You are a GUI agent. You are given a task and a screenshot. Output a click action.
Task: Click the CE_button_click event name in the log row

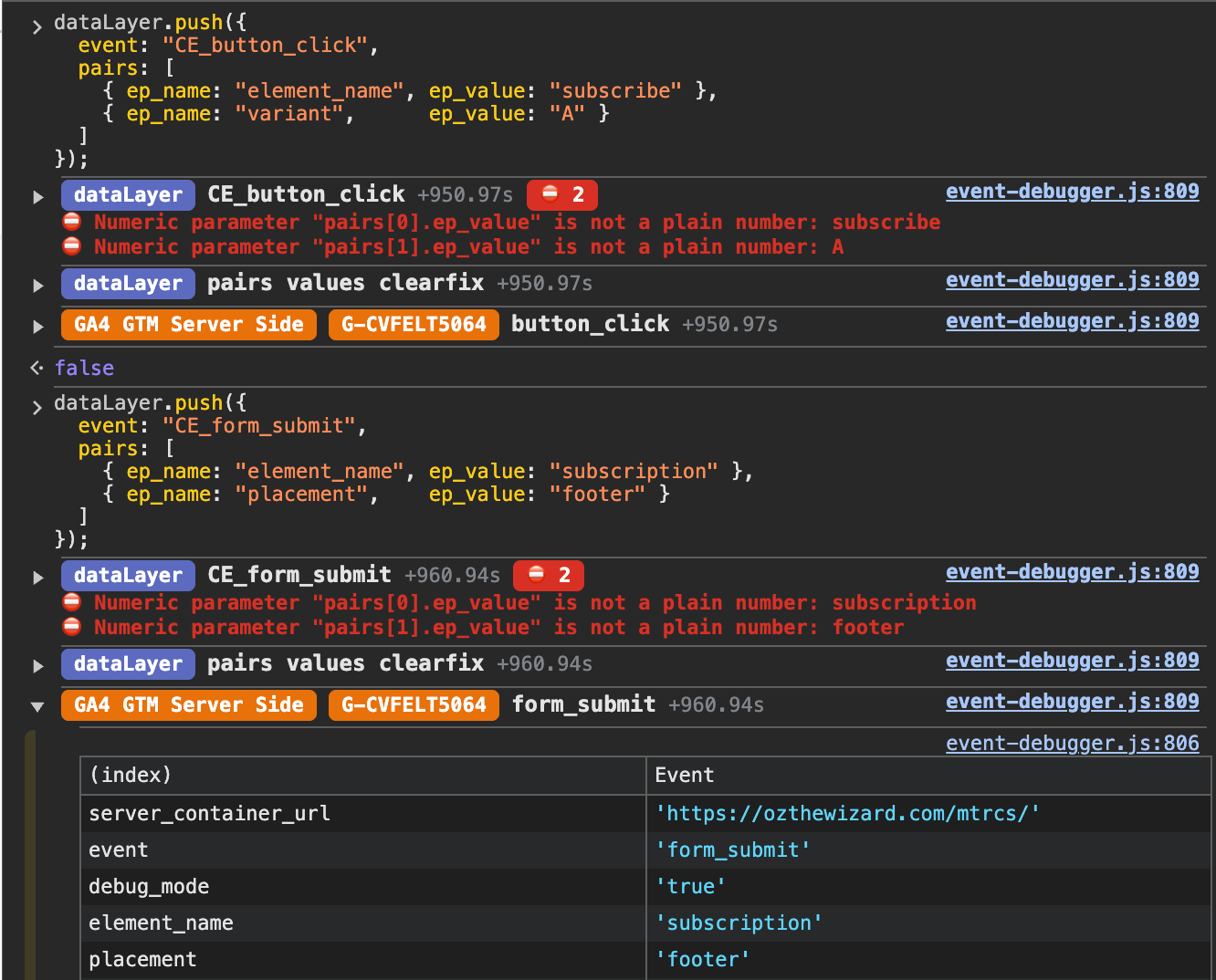pos(306,194)
